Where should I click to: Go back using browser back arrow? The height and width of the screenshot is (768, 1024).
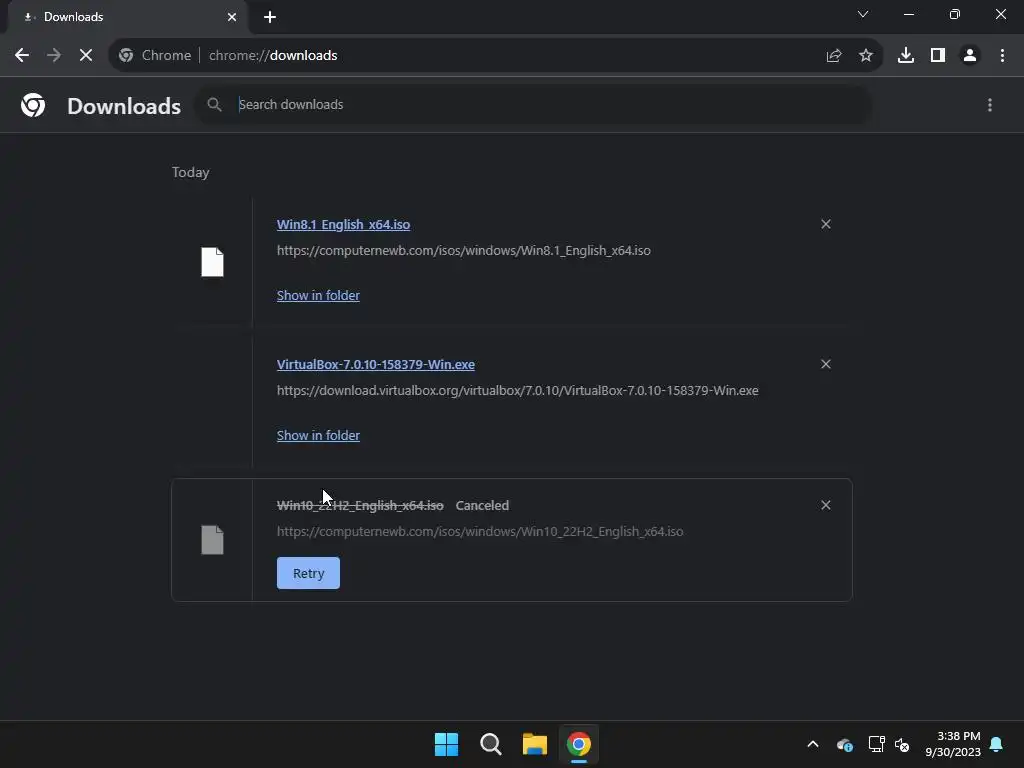tap(22, 56)
